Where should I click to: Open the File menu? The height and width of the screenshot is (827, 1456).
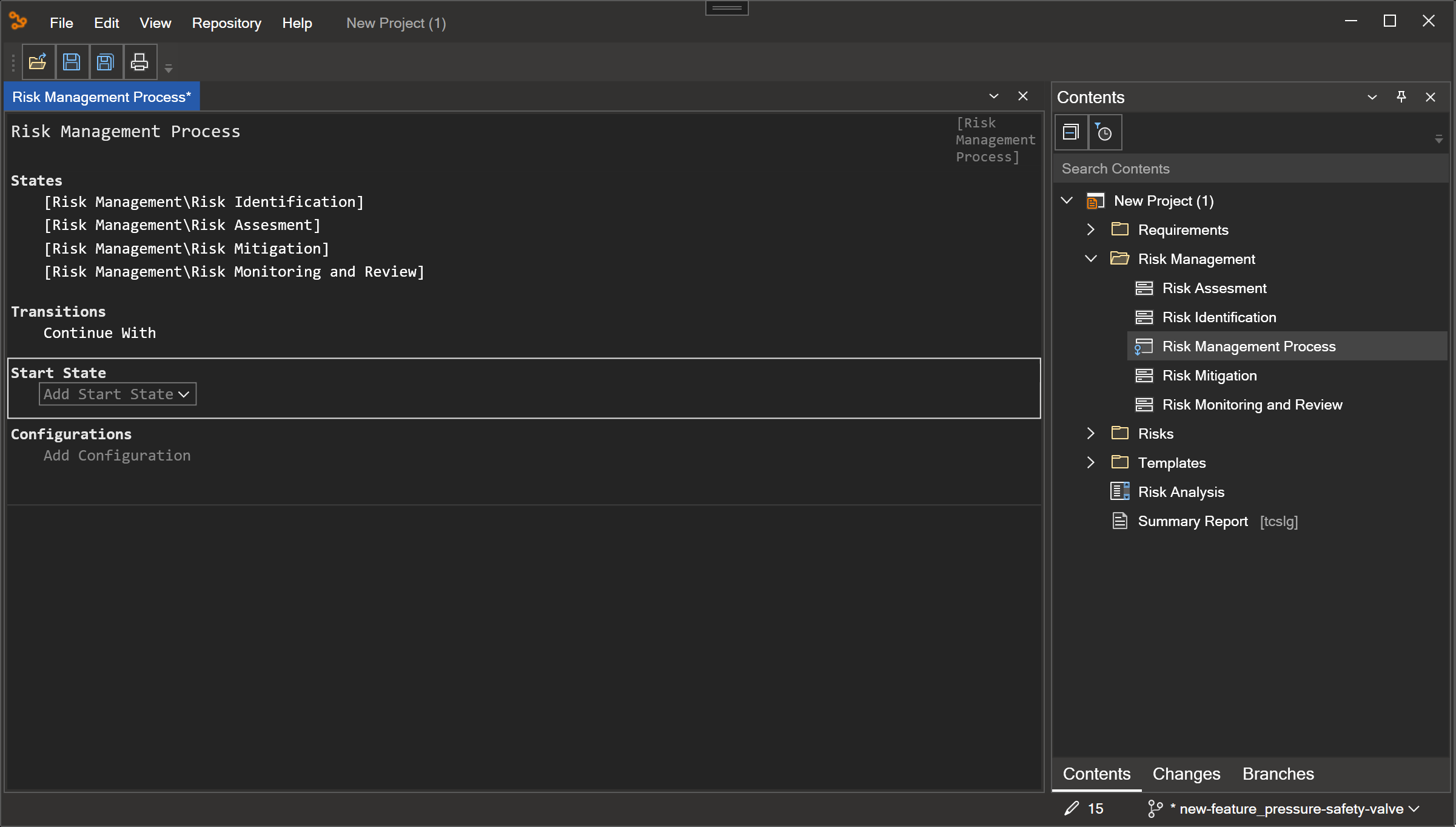click(x=61, y=23)
